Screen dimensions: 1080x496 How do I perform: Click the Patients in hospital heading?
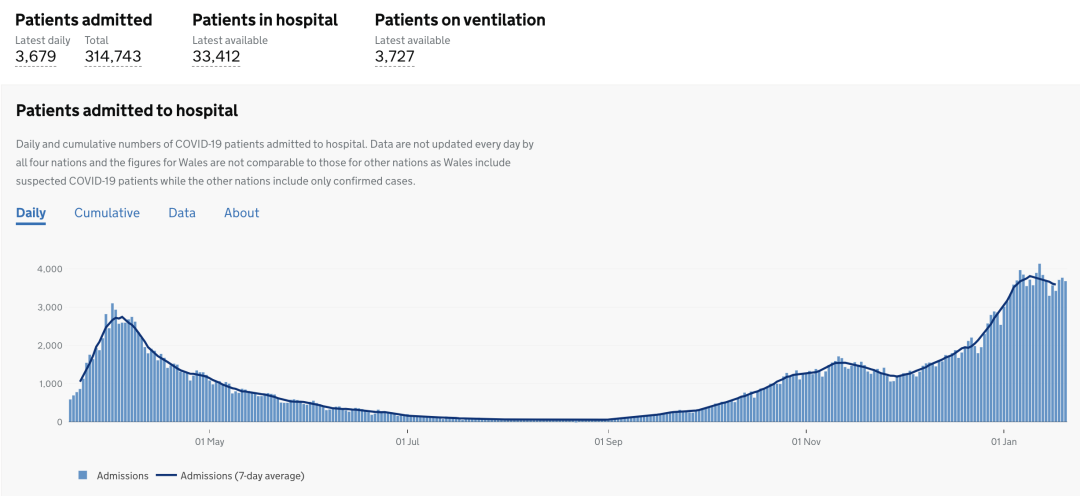pyautogui.click(x=265, y=20)
